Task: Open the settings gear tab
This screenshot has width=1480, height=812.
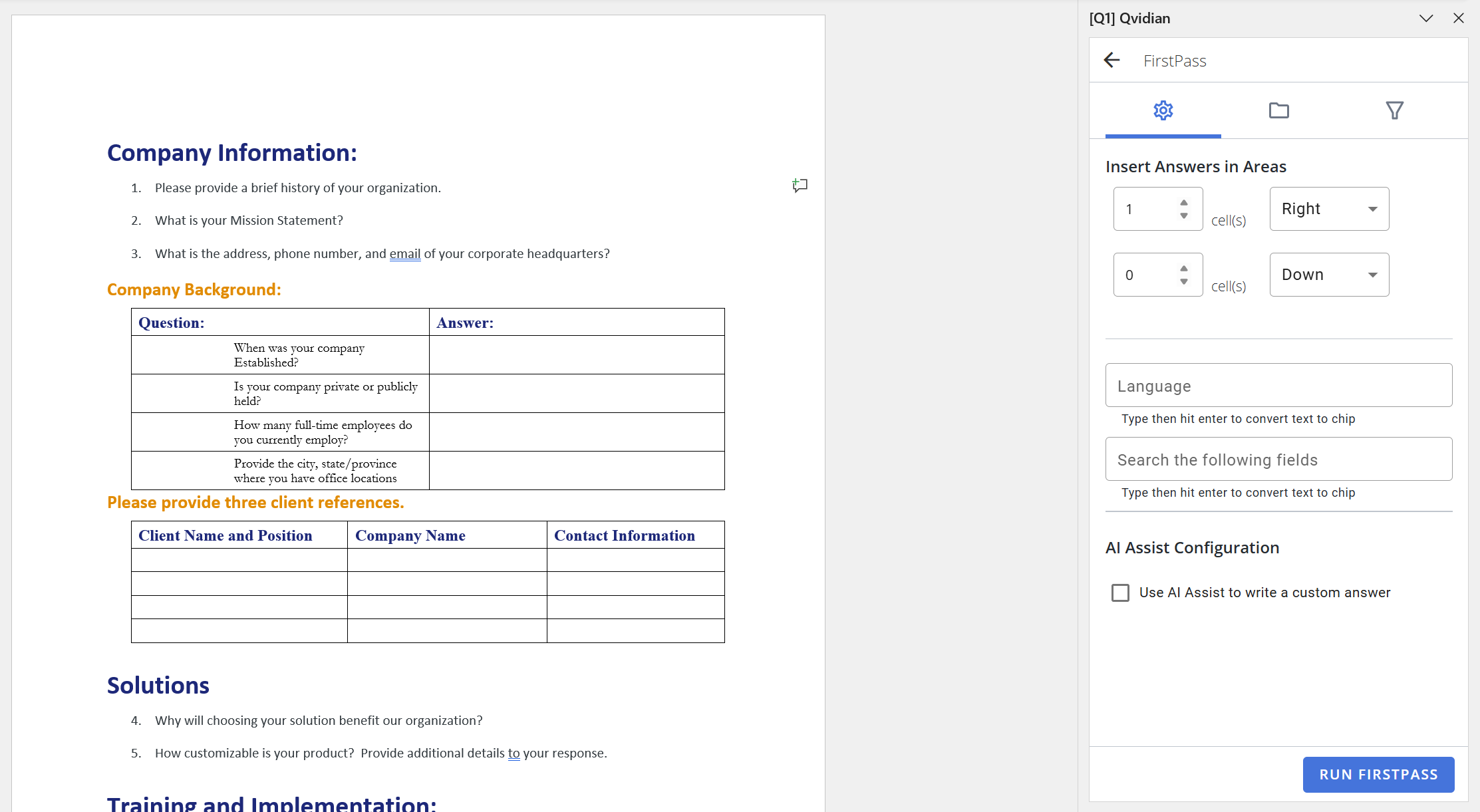Action: pyautogui.click(x=1163, y=110)
